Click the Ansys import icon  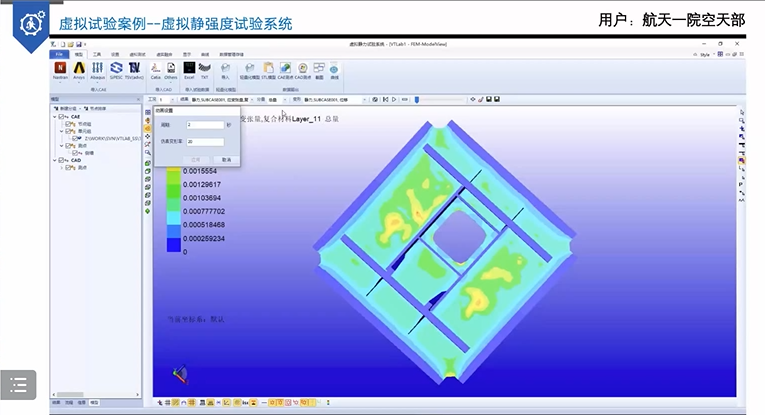pos(79,70)
